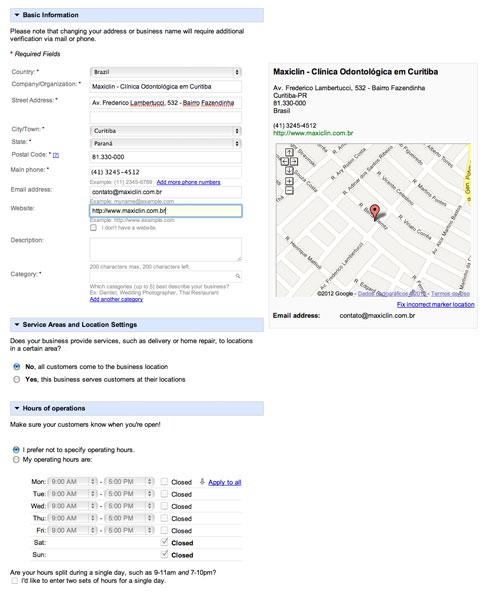Click 'Add another category' link

click(x=116, y=299)
